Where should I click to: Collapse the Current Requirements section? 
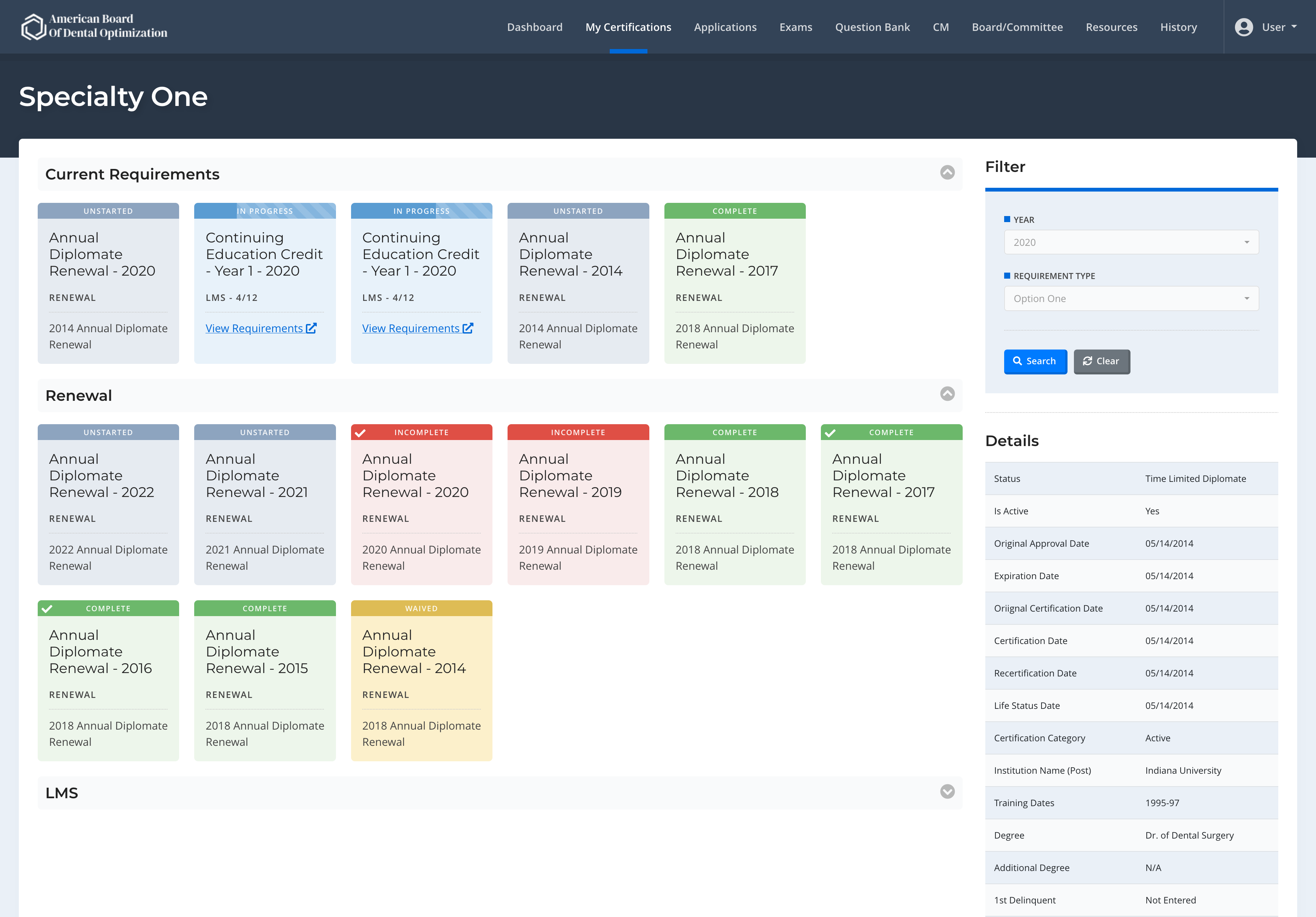click(947, 173)
